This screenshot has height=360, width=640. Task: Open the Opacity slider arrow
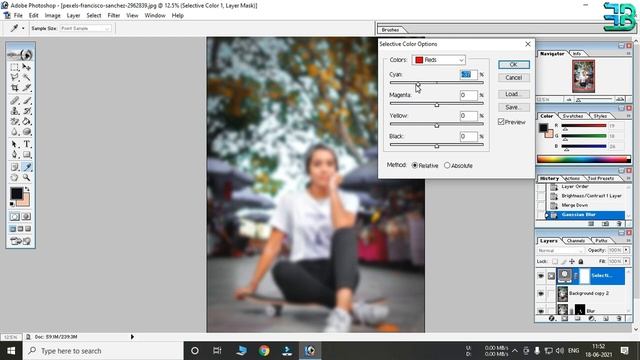coord(626,250)
